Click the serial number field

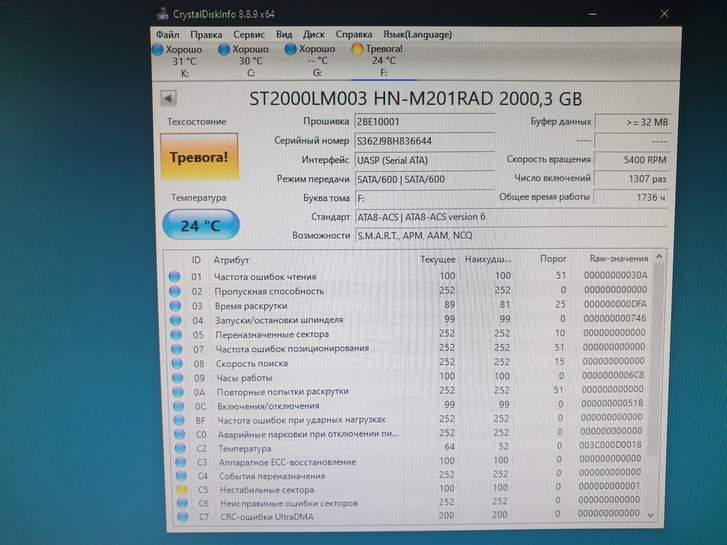click(x=424, y=141)
